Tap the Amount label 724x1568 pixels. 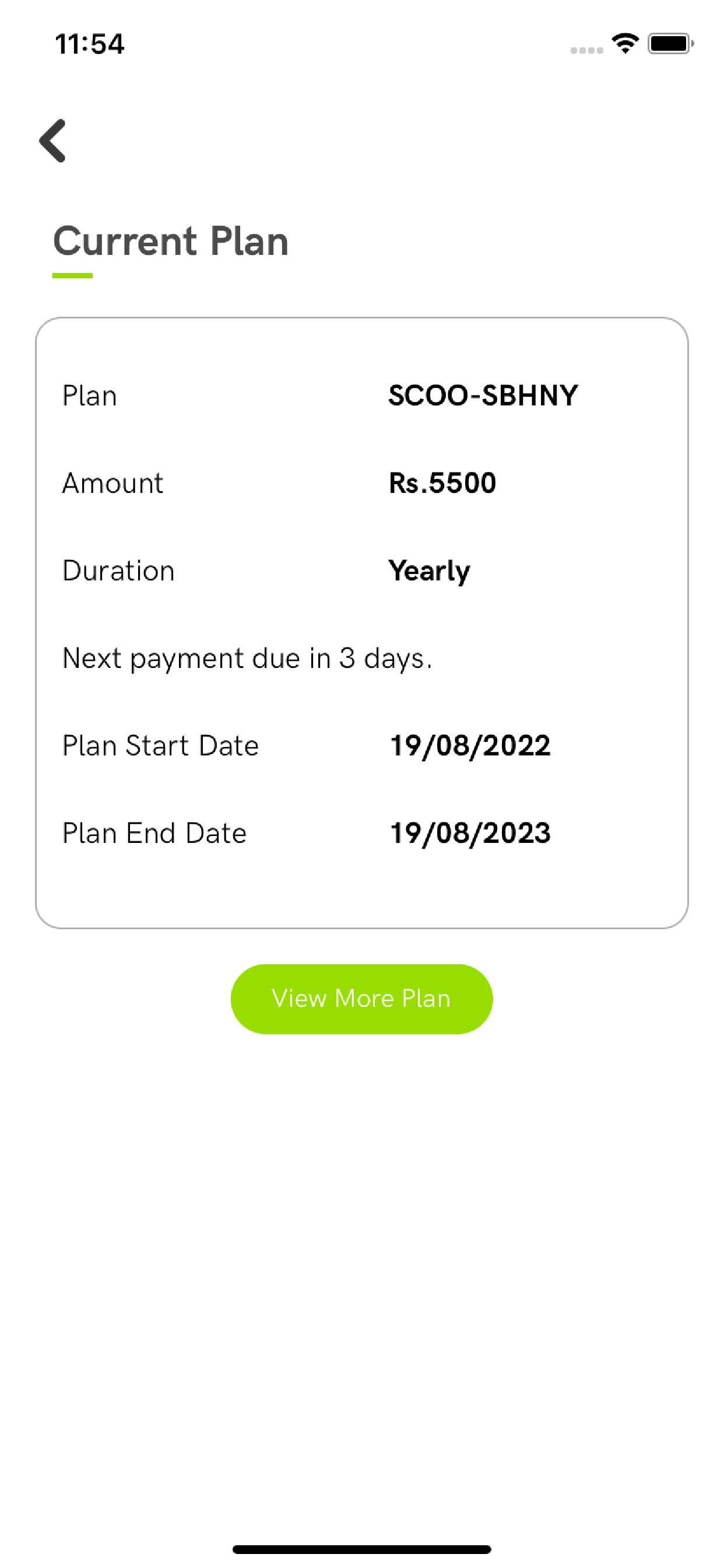pyautogui.click(x=113, y=484)
